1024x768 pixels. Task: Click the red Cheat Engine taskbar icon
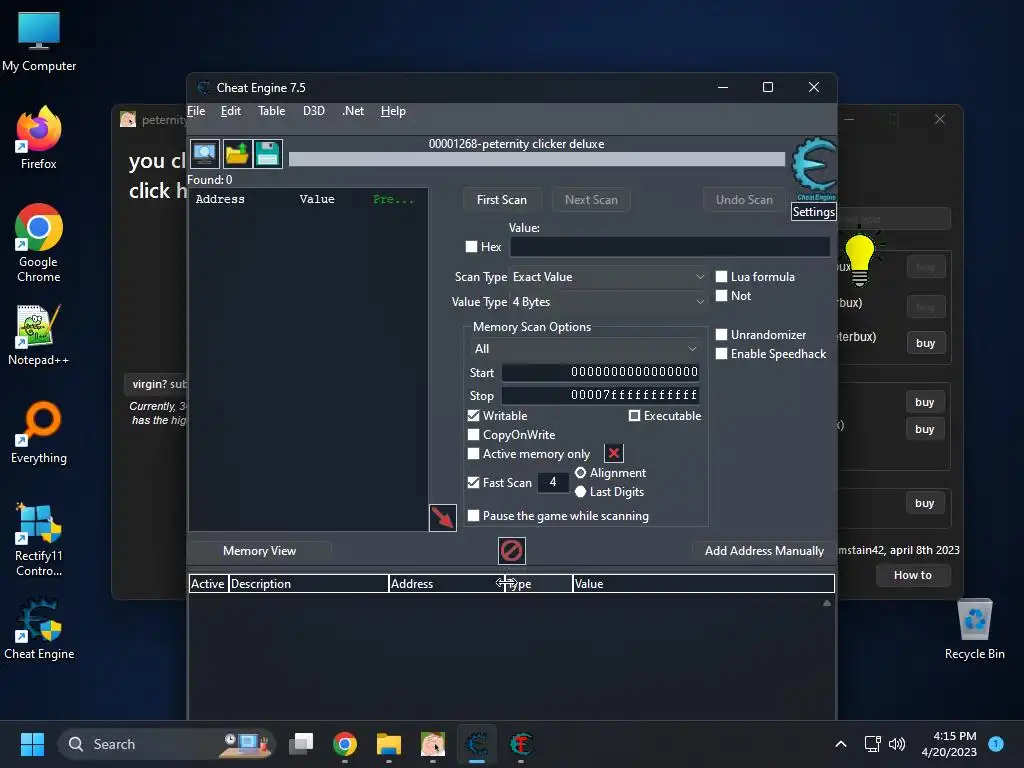[x=520, y=744]
